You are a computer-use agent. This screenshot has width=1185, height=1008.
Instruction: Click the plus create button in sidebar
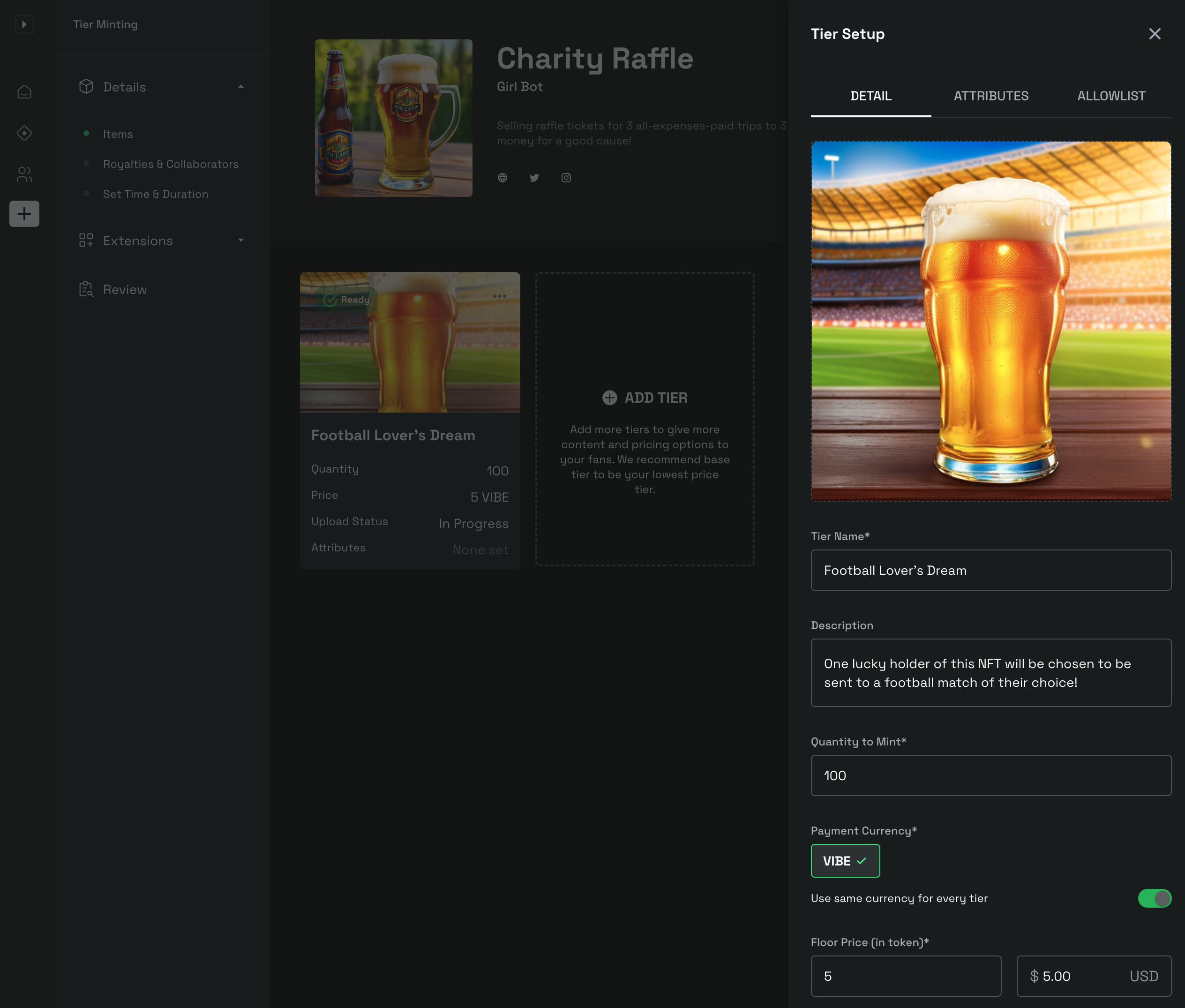(24, 214)
